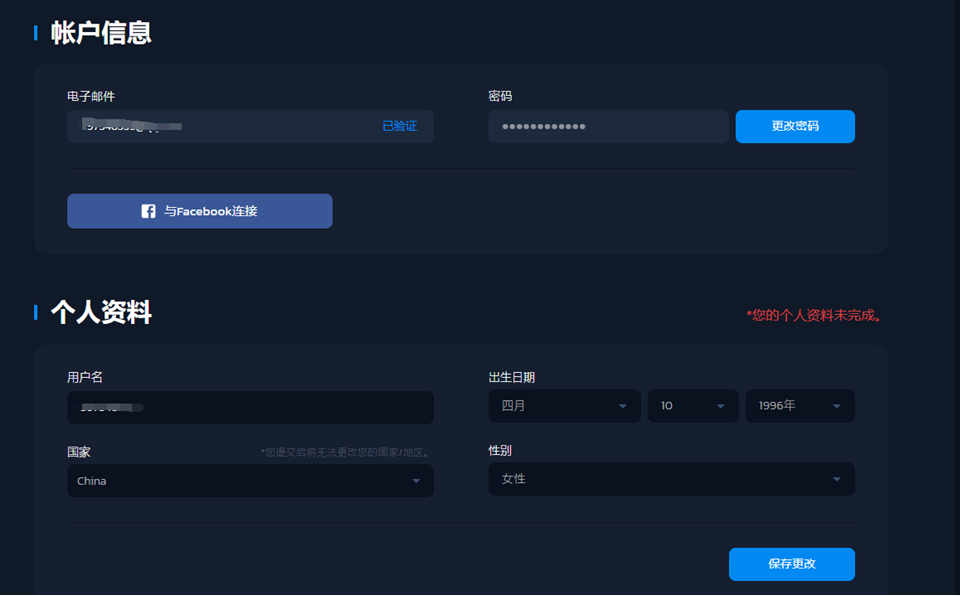Open the birth year dropdown showing 1996年
Viewport: 960px width, 596px height.
(800, 406)
